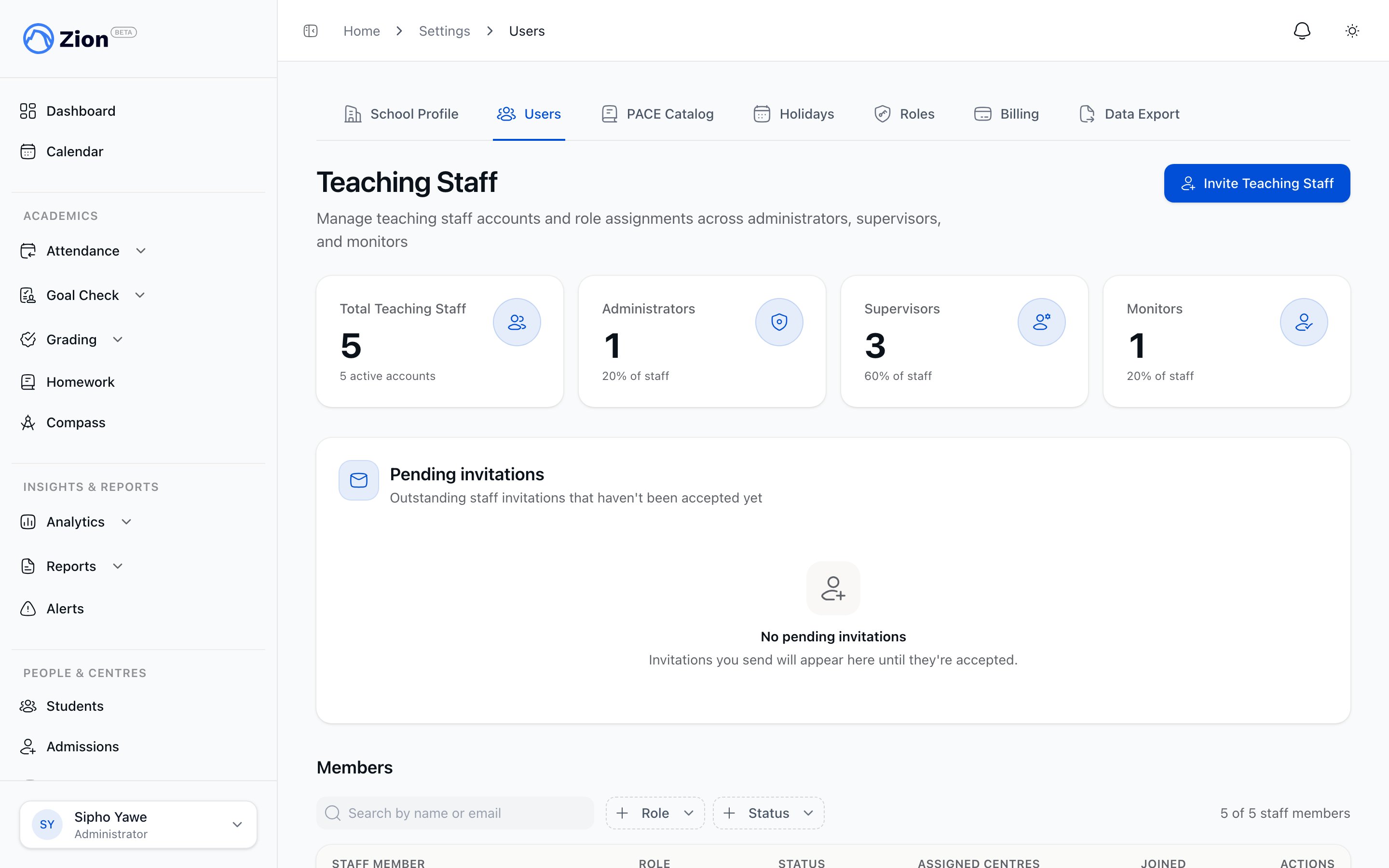Switch to the PACE Catalog tab

(657, 114)
